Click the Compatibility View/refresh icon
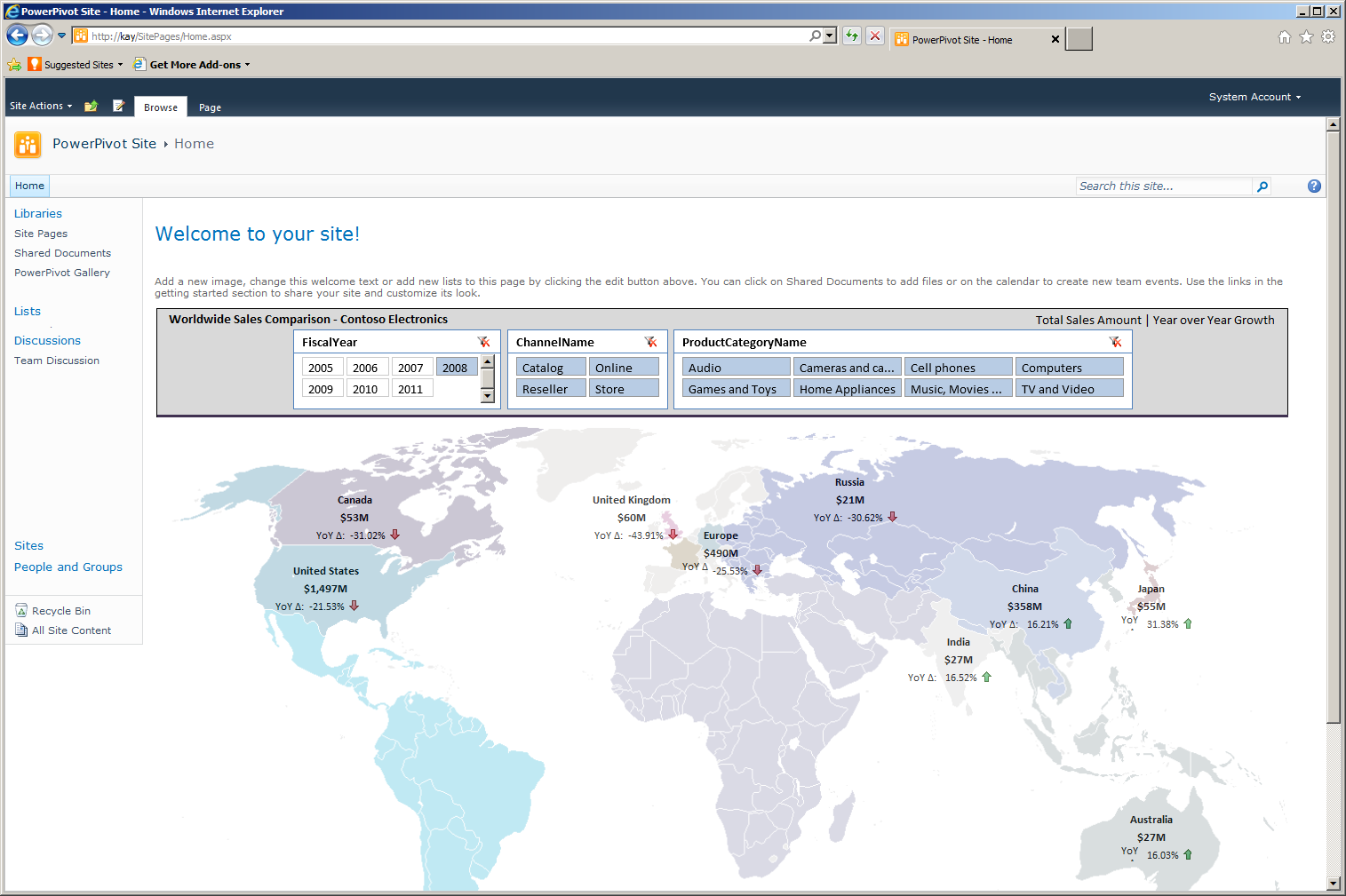 (852, 36)
